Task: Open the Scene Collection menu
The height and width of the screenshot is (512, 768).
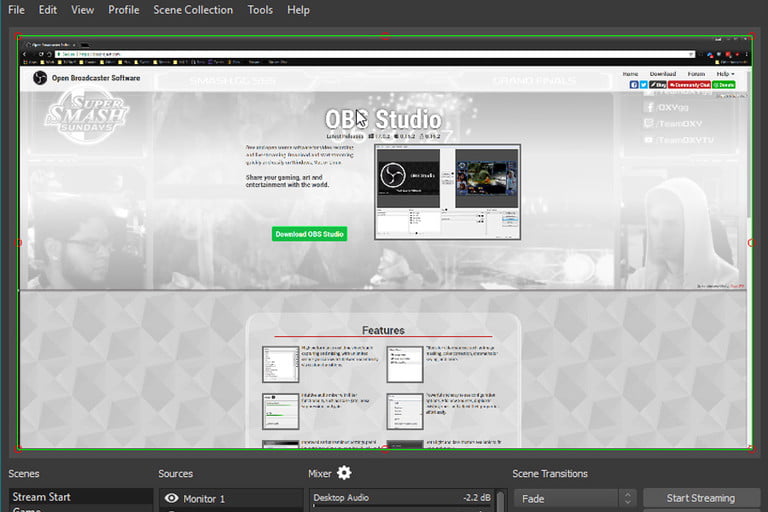Action: 193,10
